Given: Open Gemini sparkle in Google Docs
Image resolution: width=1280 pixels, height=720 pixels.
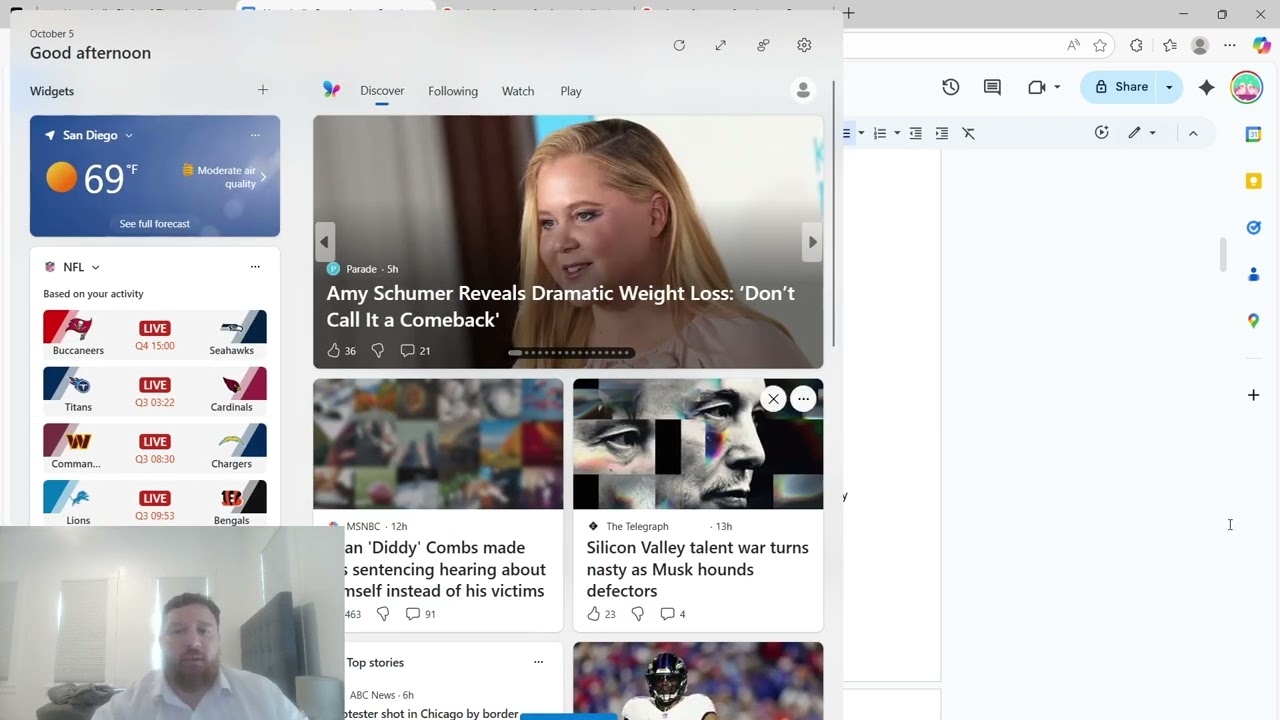Looking at the screenshot, I should click(1207, 87).
